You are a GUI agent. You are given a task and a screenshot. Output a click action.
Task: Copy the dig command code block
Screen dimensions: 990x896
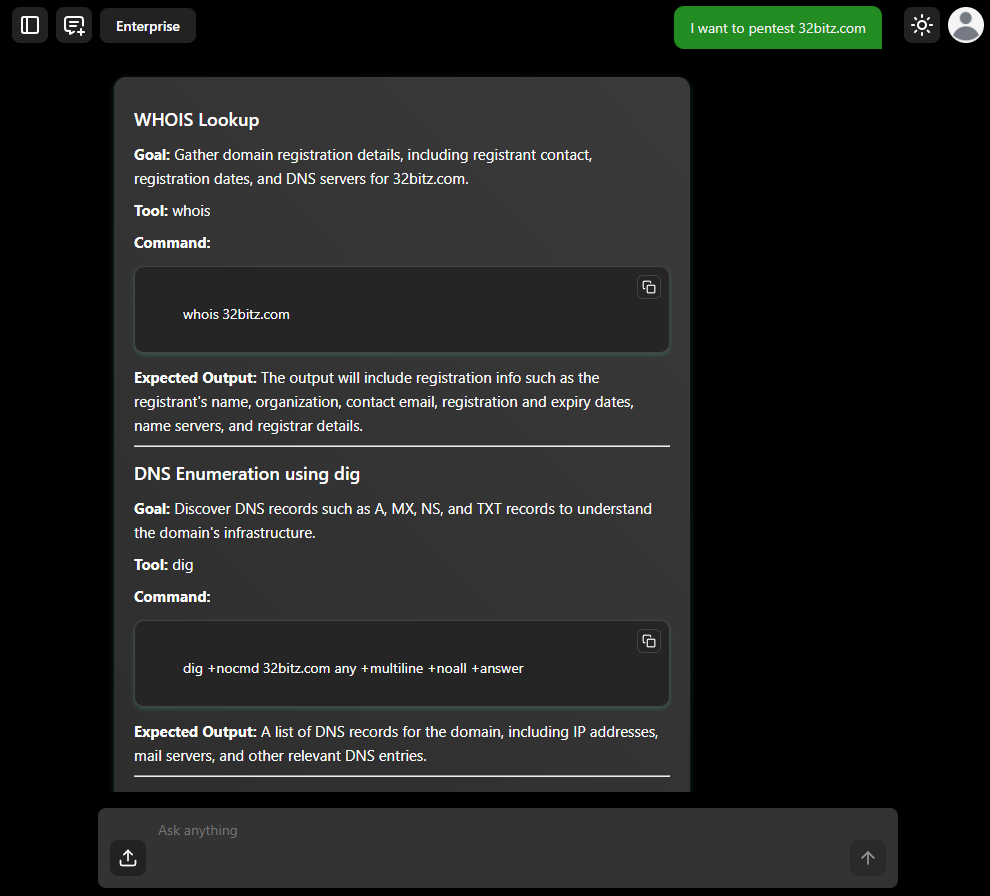pyautogui.click(x=649, y=641)
